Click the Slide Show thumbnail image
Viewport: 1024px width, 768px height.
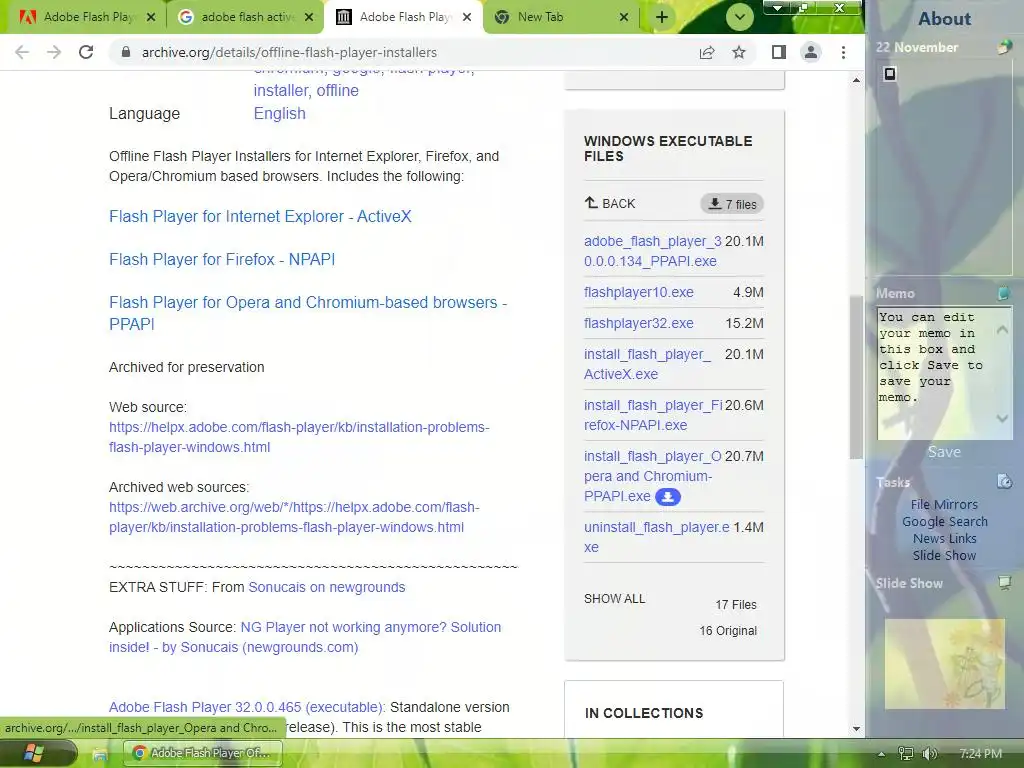pyautogui.click(x=944, y=664)
